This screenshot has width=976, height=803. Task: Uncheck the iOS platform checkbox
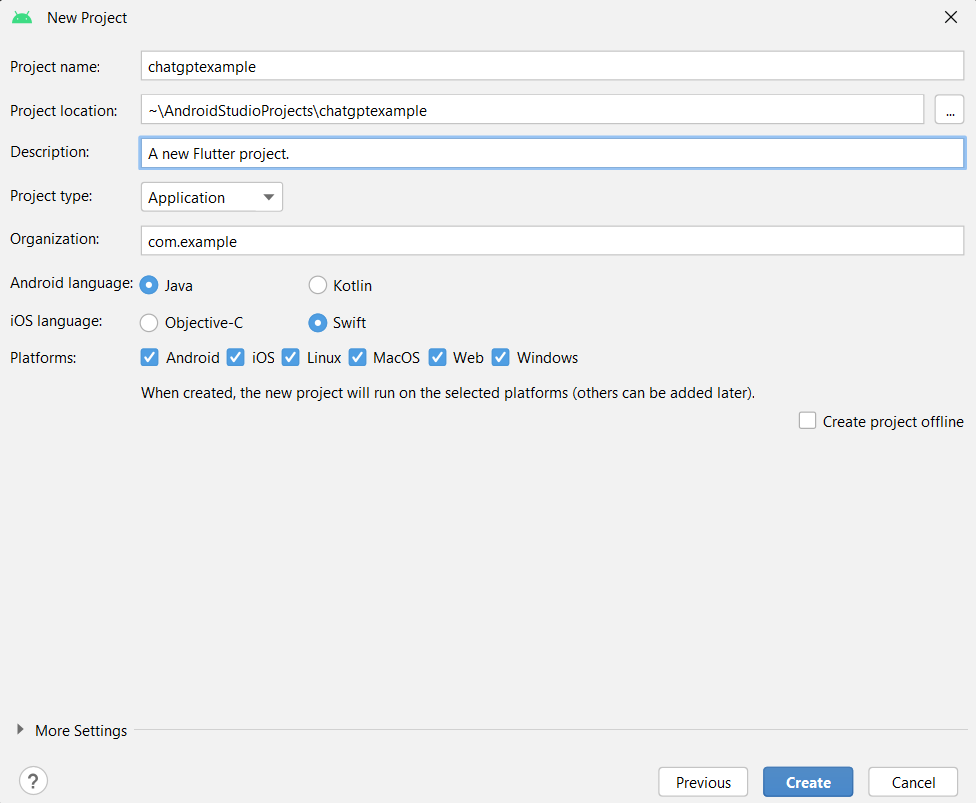pos(236,357)
